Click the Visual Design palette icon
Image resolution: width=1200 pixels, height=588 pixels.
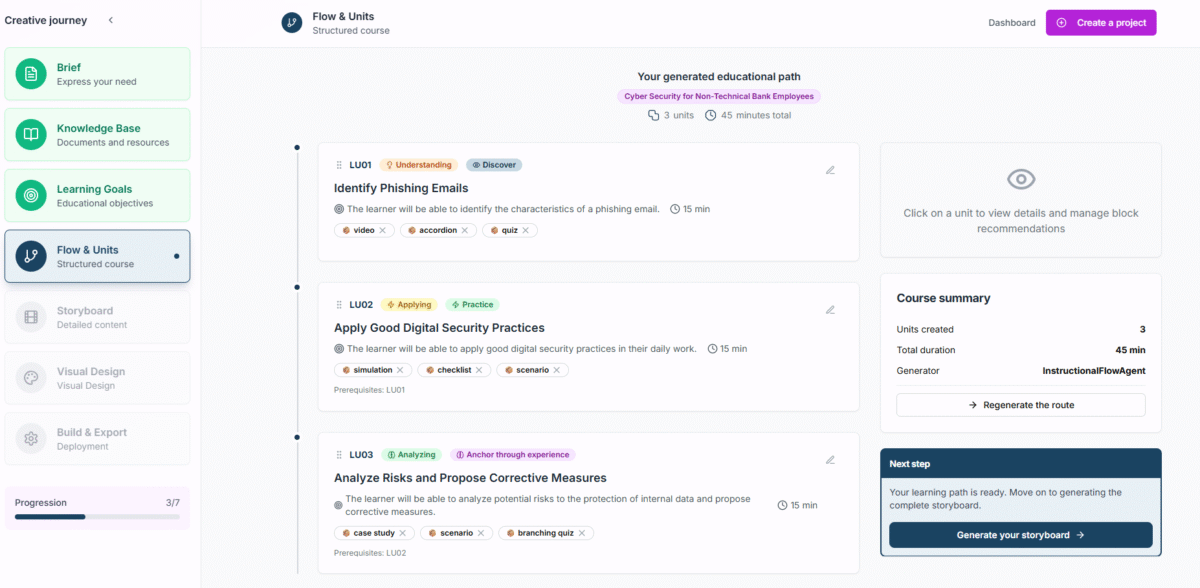31,378
